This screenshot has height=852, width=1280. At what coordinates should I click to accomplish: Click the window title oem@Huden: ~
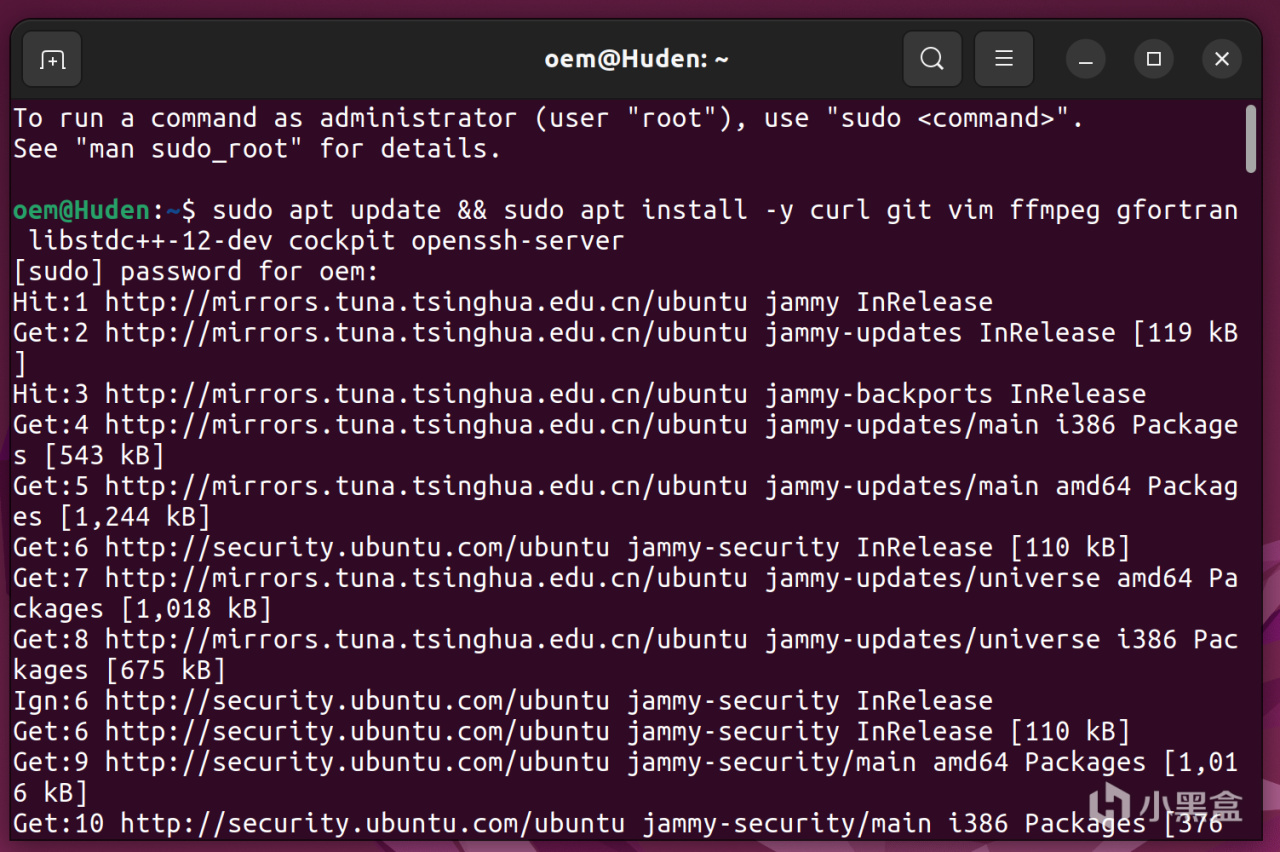(x=636, y=60)
